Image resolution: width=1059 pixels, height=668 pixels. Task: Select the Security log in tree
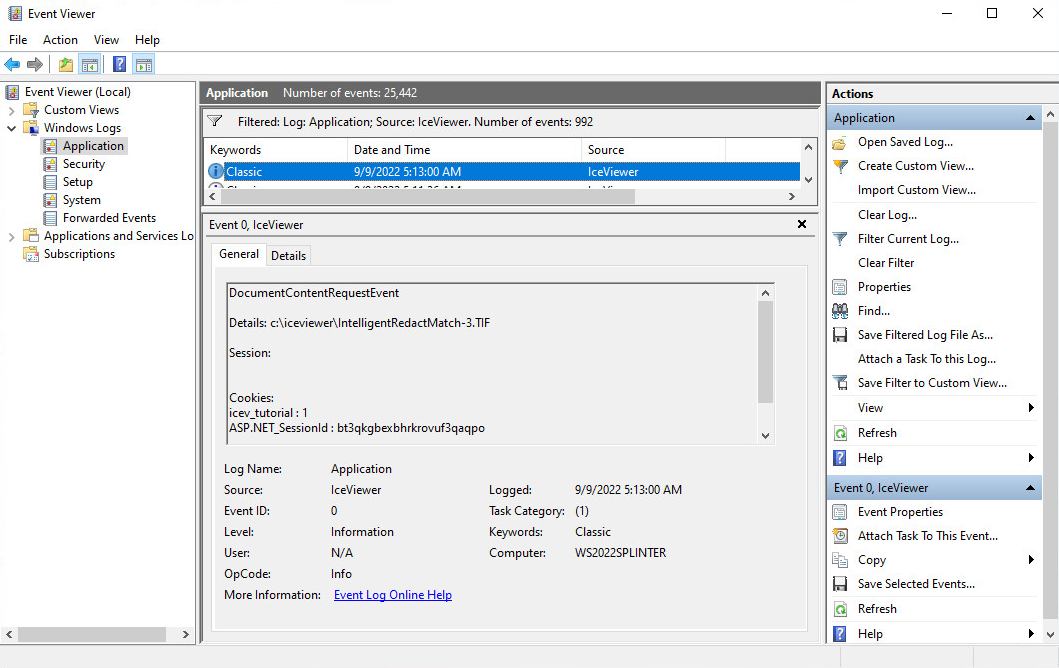click(83, 164)
